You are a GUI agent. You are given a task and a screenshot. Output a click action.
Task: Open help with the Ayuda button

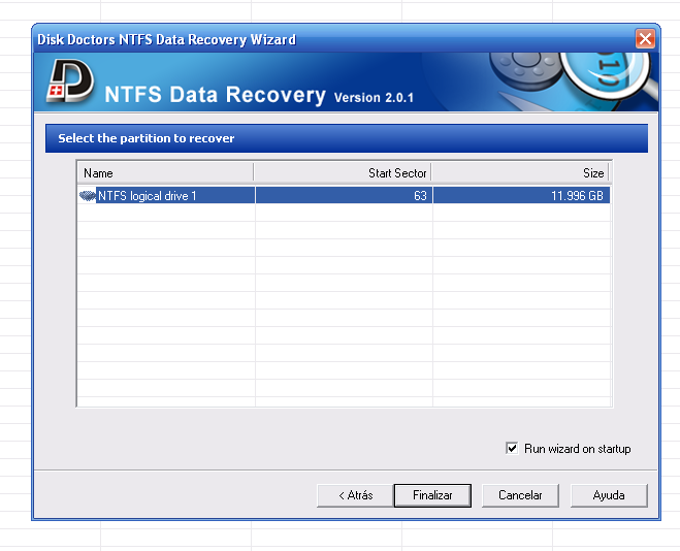(x=608, y=496)
